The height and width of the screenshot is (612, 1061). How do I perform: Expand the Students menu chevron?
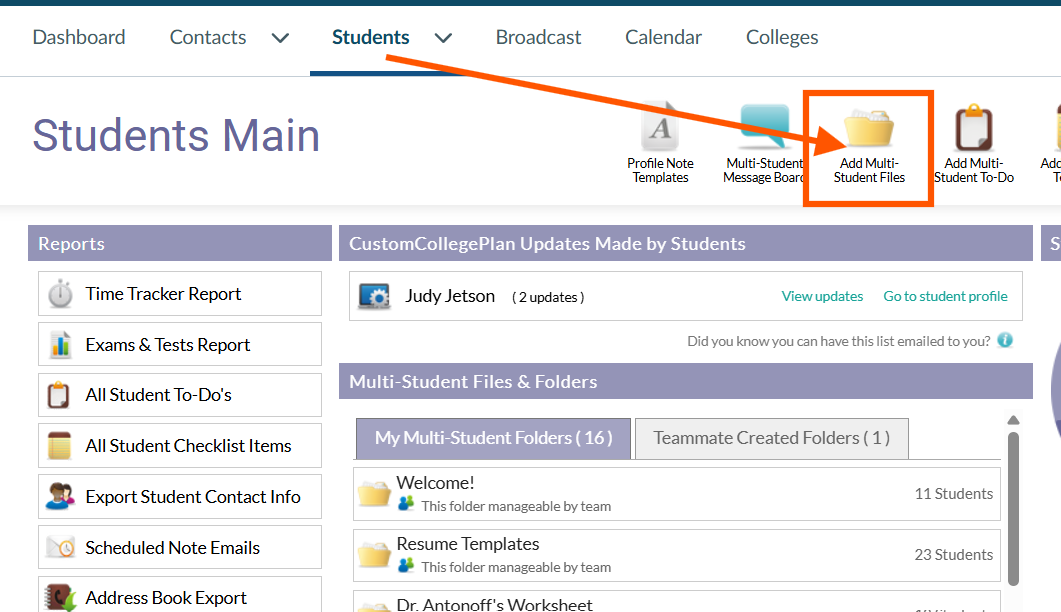click(443, 38)
